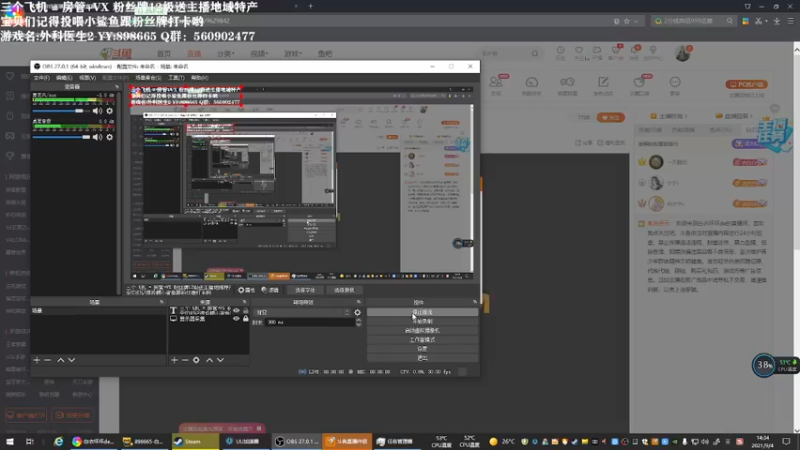Mute 桌面音频 with speaker icon

[x=97, y=137]
